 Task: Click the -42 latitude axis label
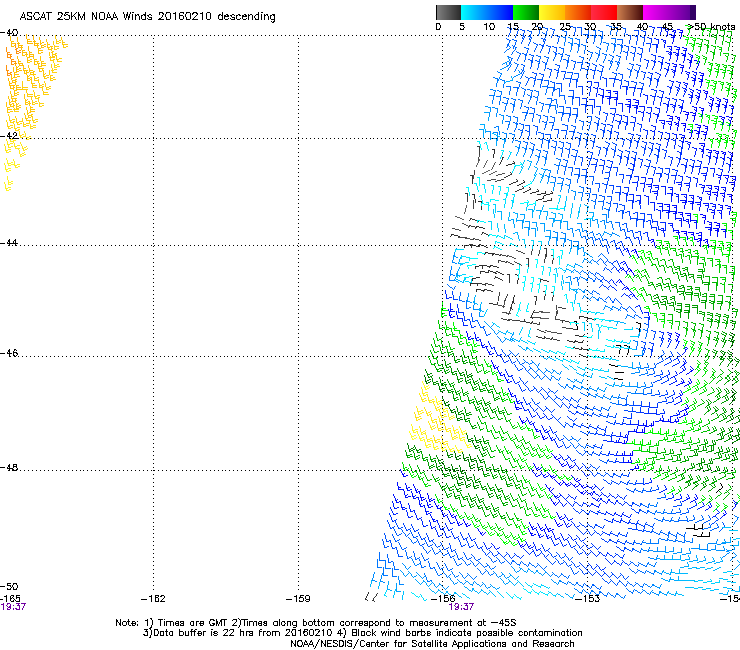click(9, 135)
